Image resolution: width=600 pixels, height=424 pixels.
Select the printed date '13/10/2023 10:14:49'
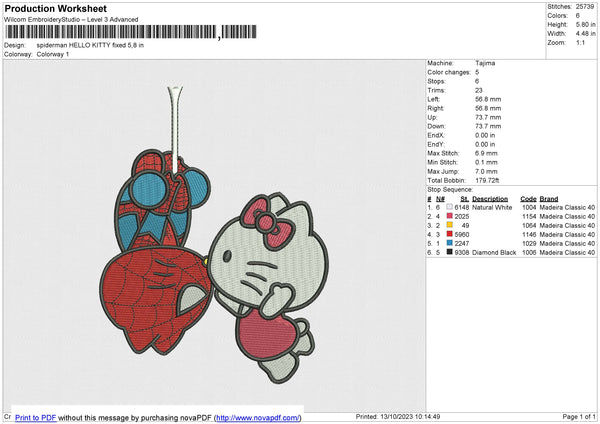[x=410, y=416]
